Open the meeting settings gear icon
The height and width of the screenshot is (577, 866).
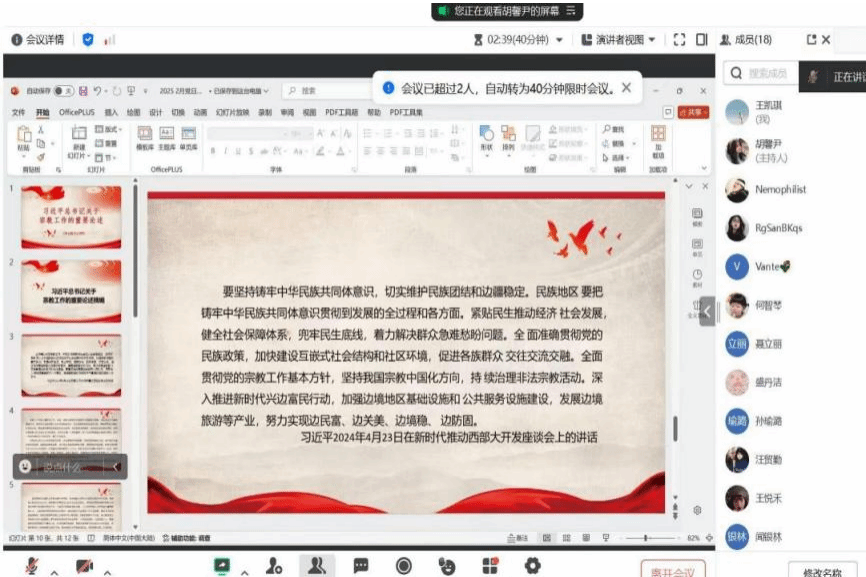pyautogui.click(x=532, y=566)
